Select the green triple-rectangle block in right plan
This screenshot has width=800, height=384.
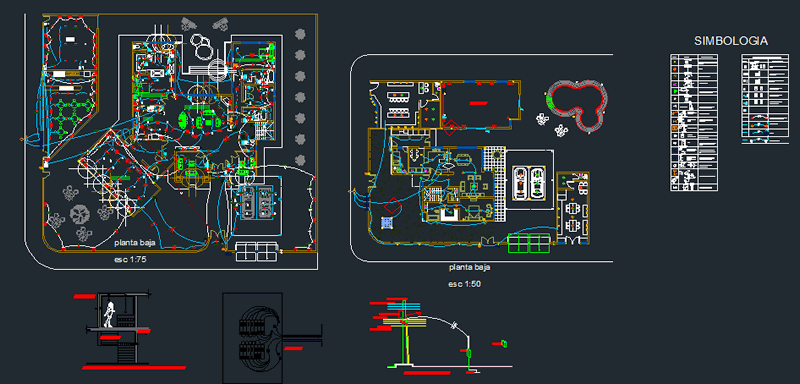[529, 243]
